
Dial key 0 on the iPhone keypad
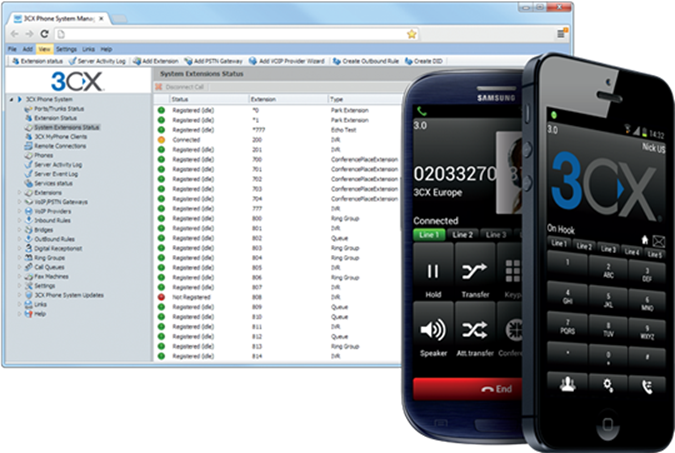click(608, 358)
